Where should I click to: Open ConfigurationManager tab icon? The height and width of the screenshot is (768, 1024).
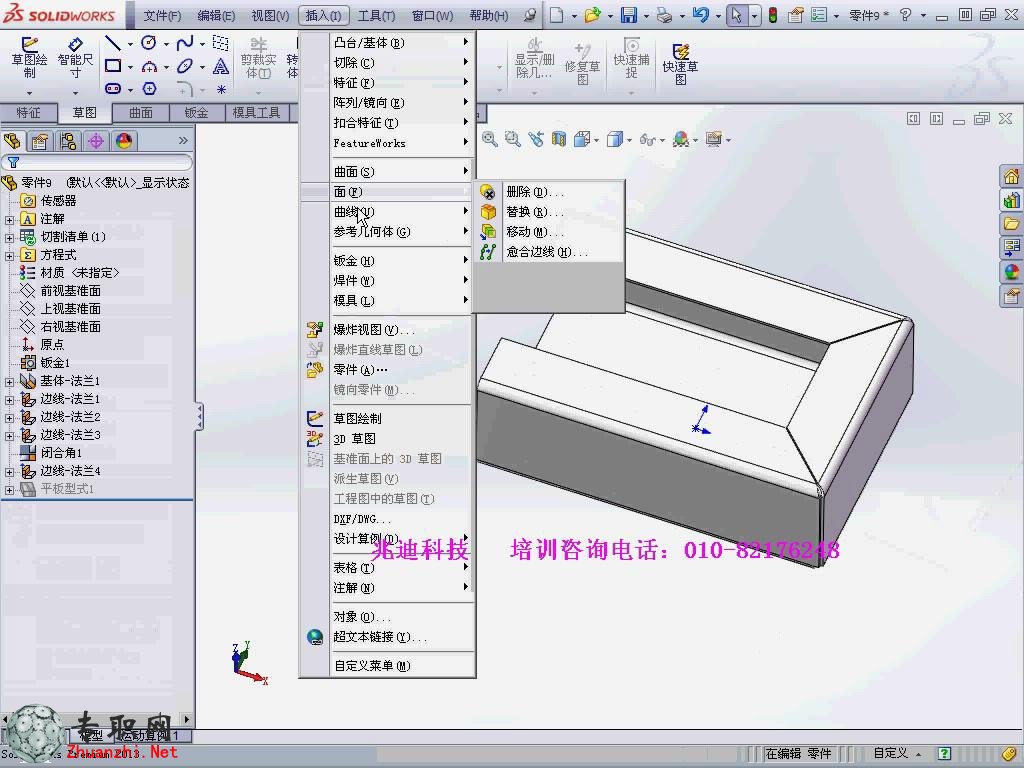point(68,141)
